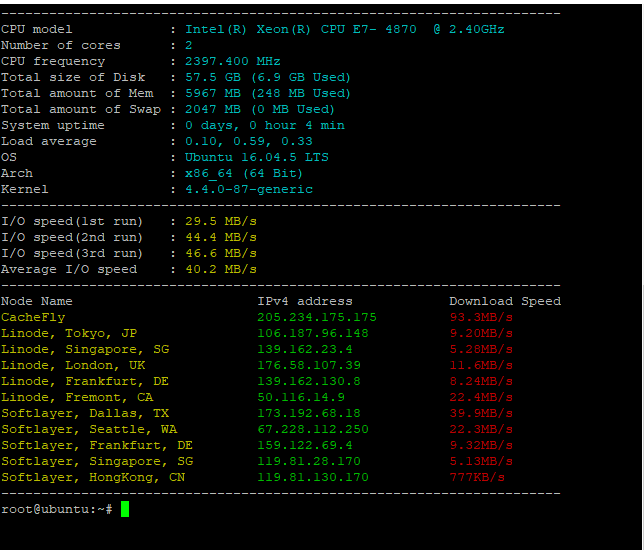Select the Arch value x86_64 (64 Bit)

point(244,173)
